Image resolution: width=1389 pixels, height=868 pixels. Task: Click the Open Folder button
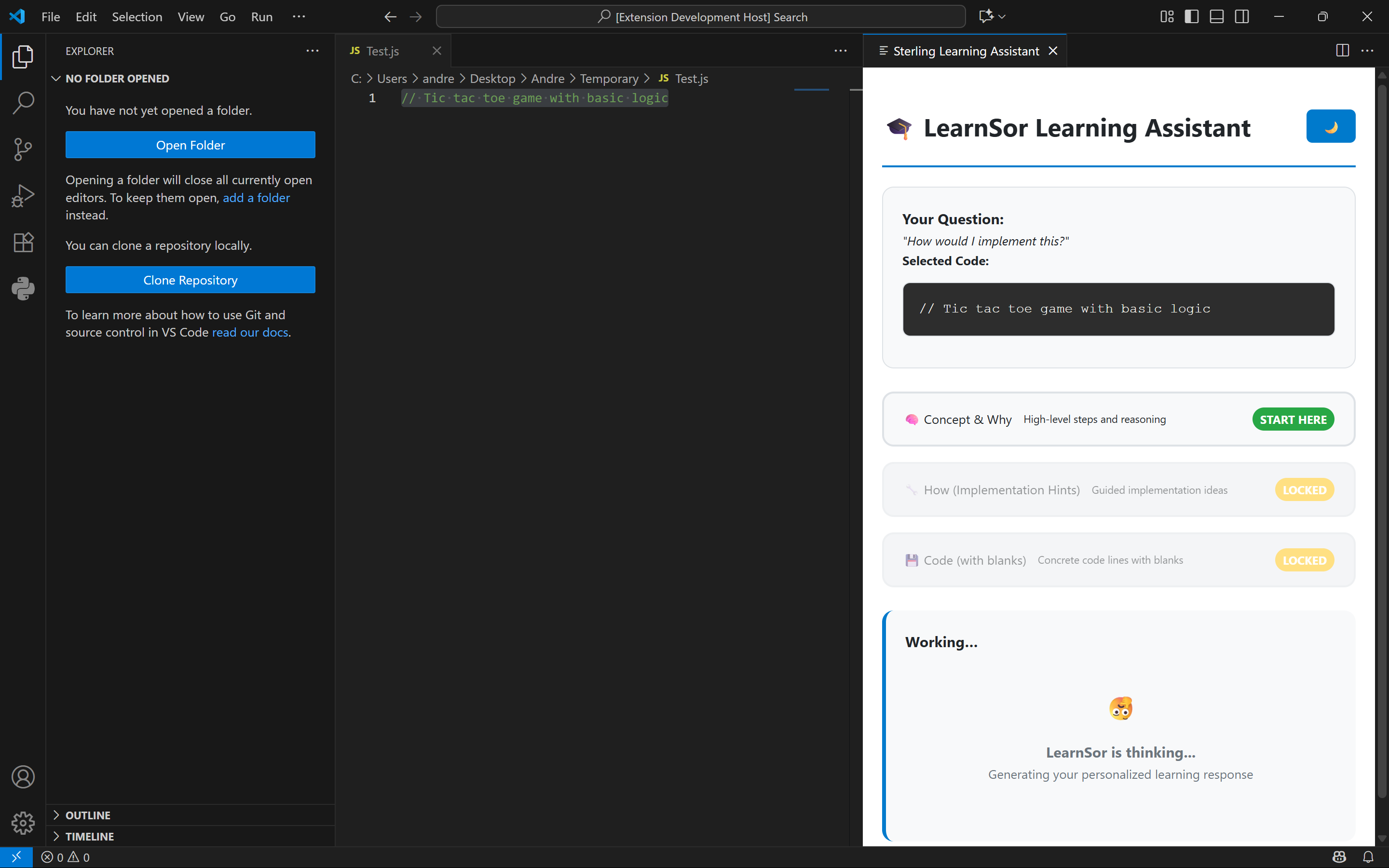click(x=190, y=145)
